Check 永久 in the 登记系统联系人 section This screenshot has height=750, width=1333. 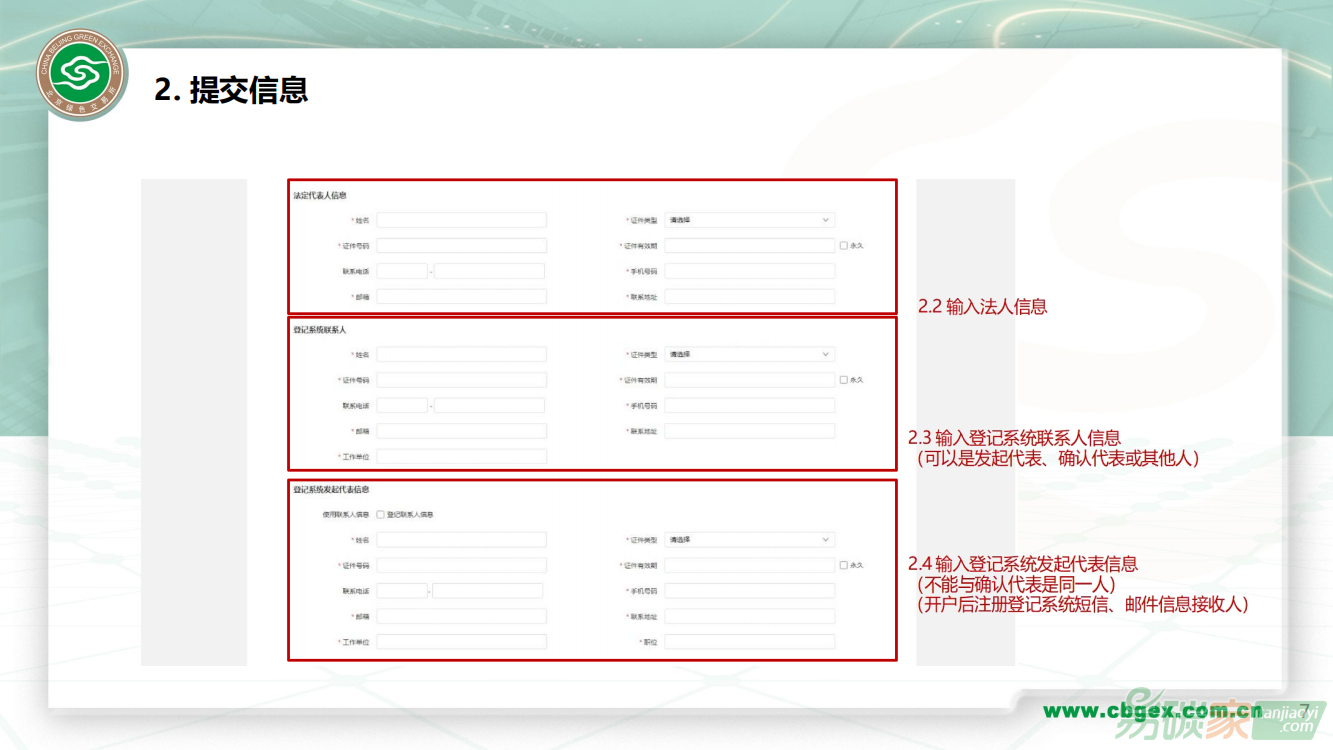[x=844, y=380]
